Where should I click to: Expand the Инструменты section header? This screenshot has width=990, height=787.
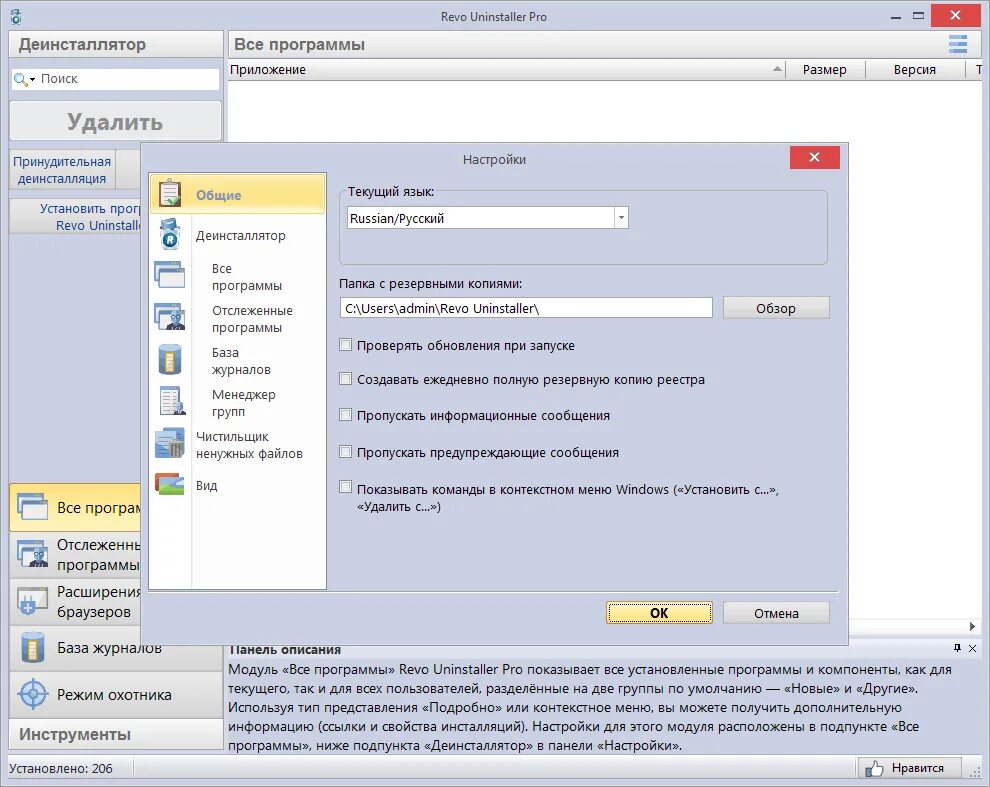[116, 734]
